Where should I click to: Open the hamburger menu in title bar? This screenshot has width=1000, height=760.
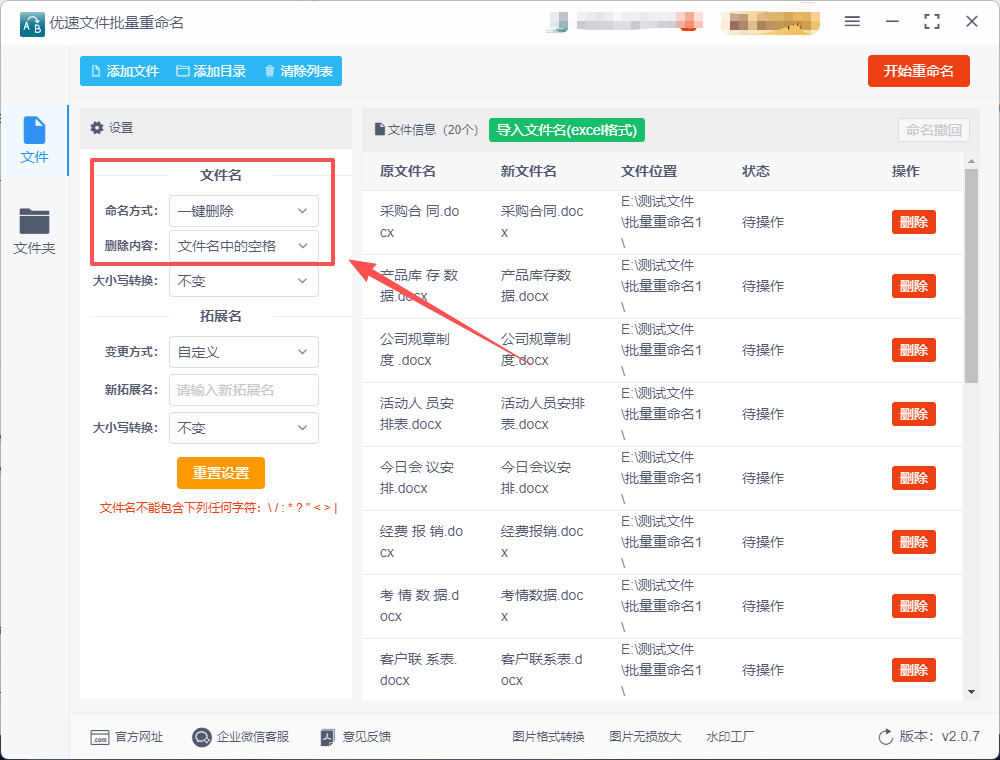(x=852, y=22)
